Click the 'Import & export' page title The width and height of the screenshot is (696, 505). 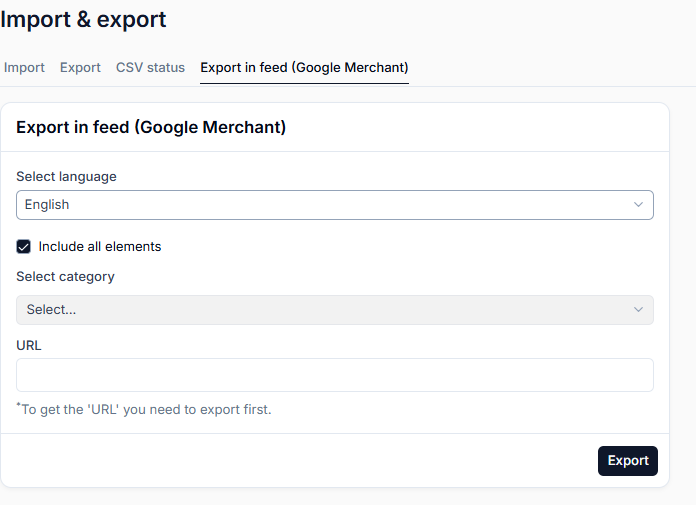[83, 20]
